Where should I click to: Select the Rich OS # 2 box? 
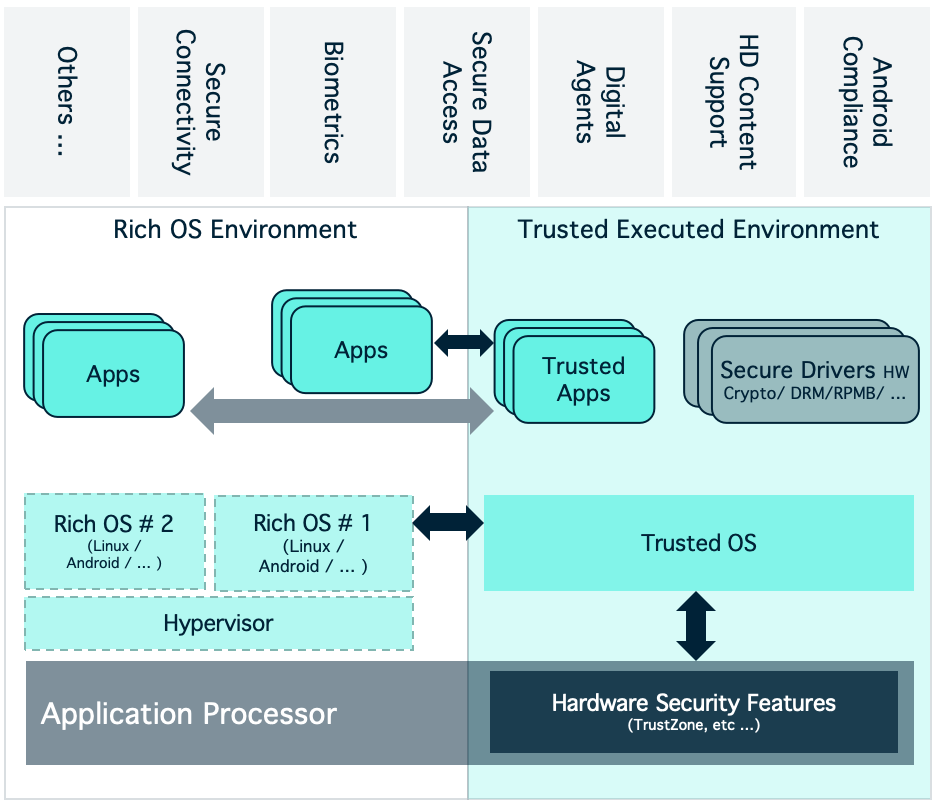point(114,542)
